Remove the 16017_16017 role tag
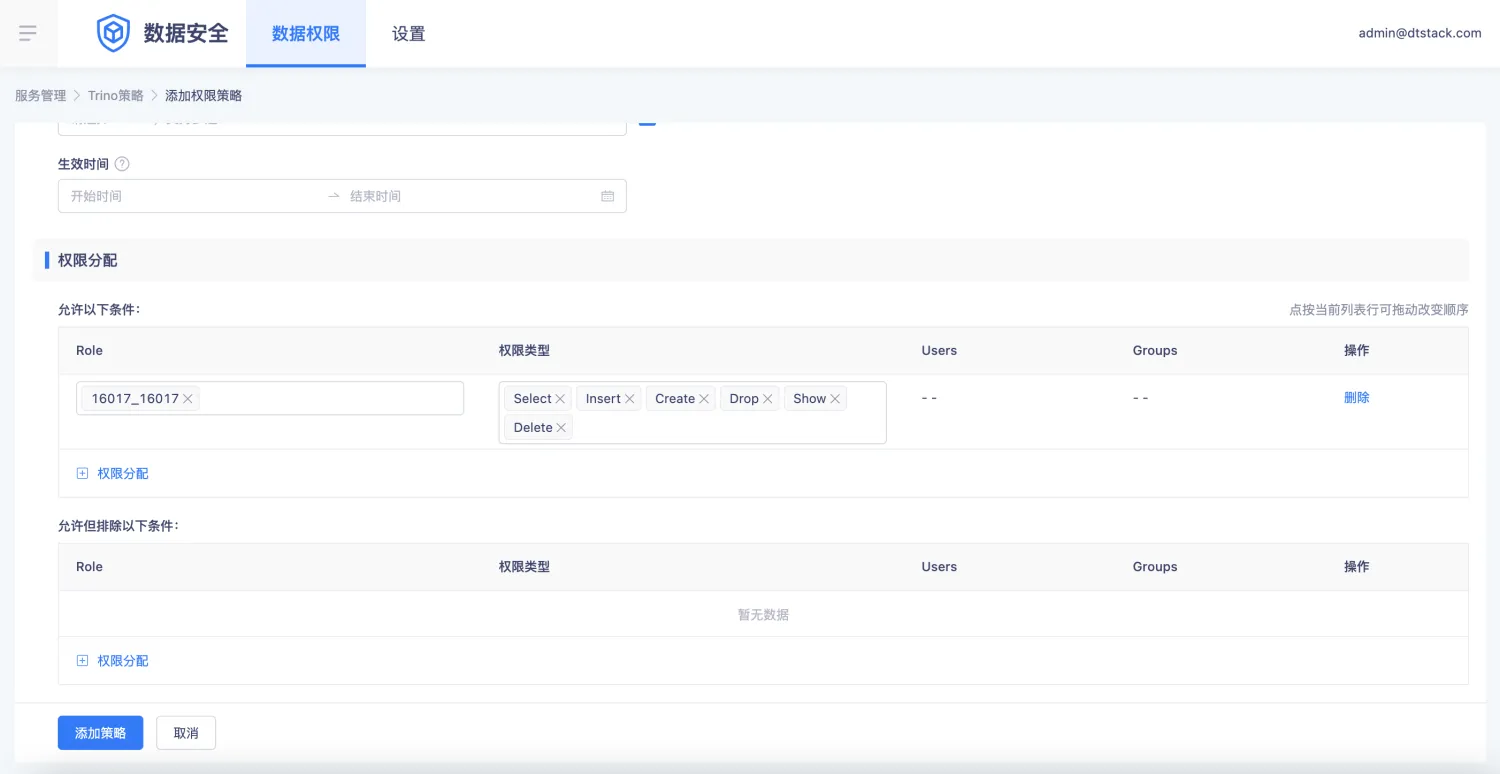This screenshot has width=1500, height=774. point(188,399)
